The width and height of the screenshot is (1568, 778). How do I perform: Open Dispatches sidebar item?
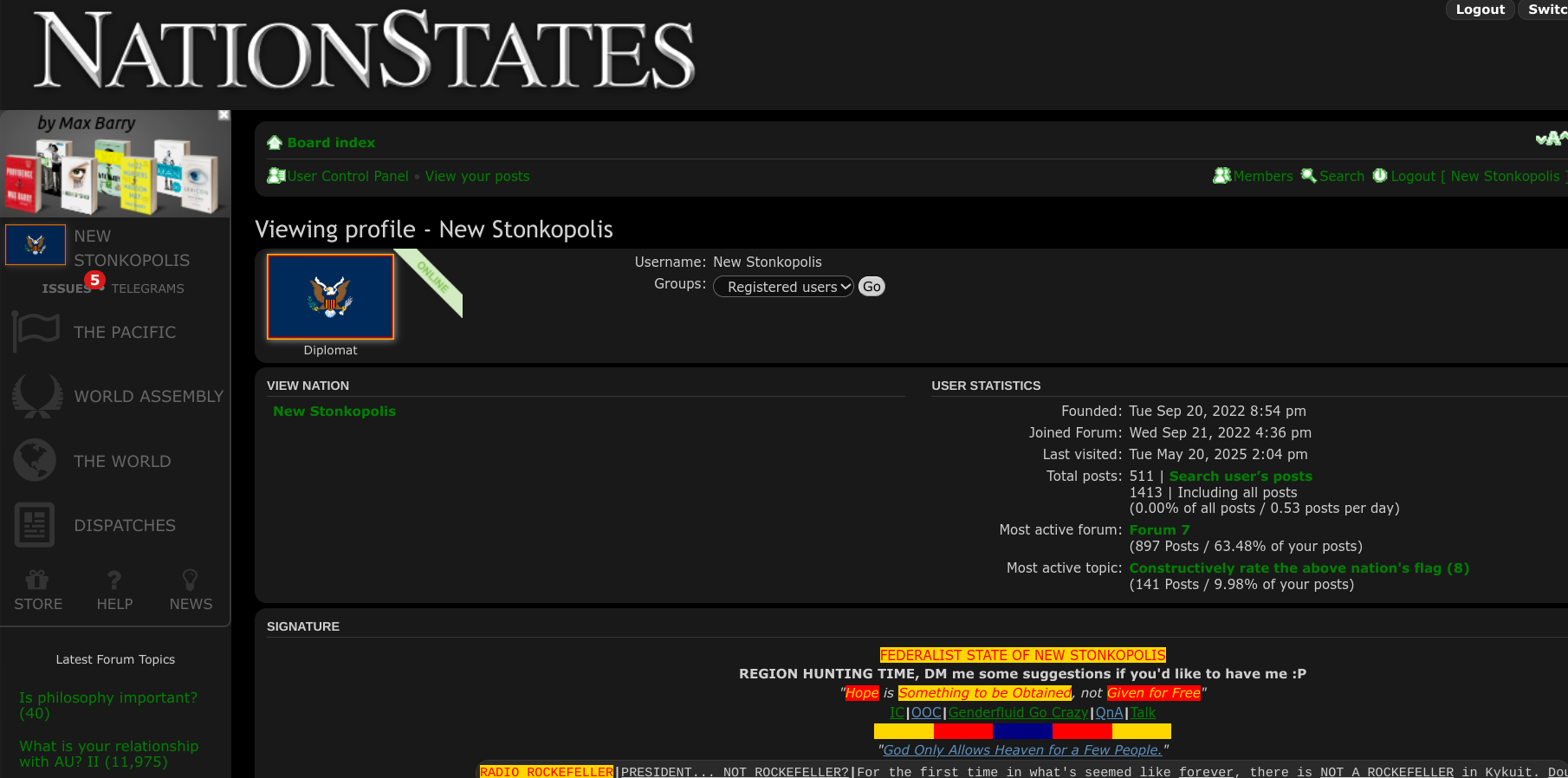[125, 525]
